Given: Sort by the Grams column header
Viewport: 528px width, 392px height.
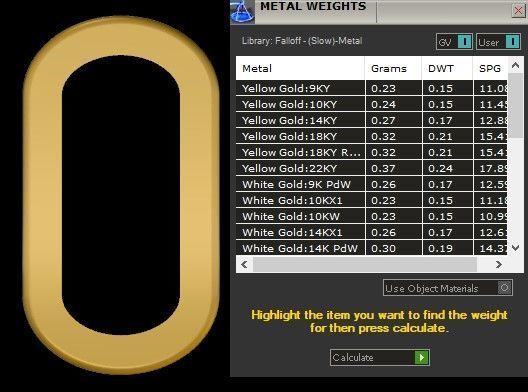Looking at the screenshot, I should 393,68.
